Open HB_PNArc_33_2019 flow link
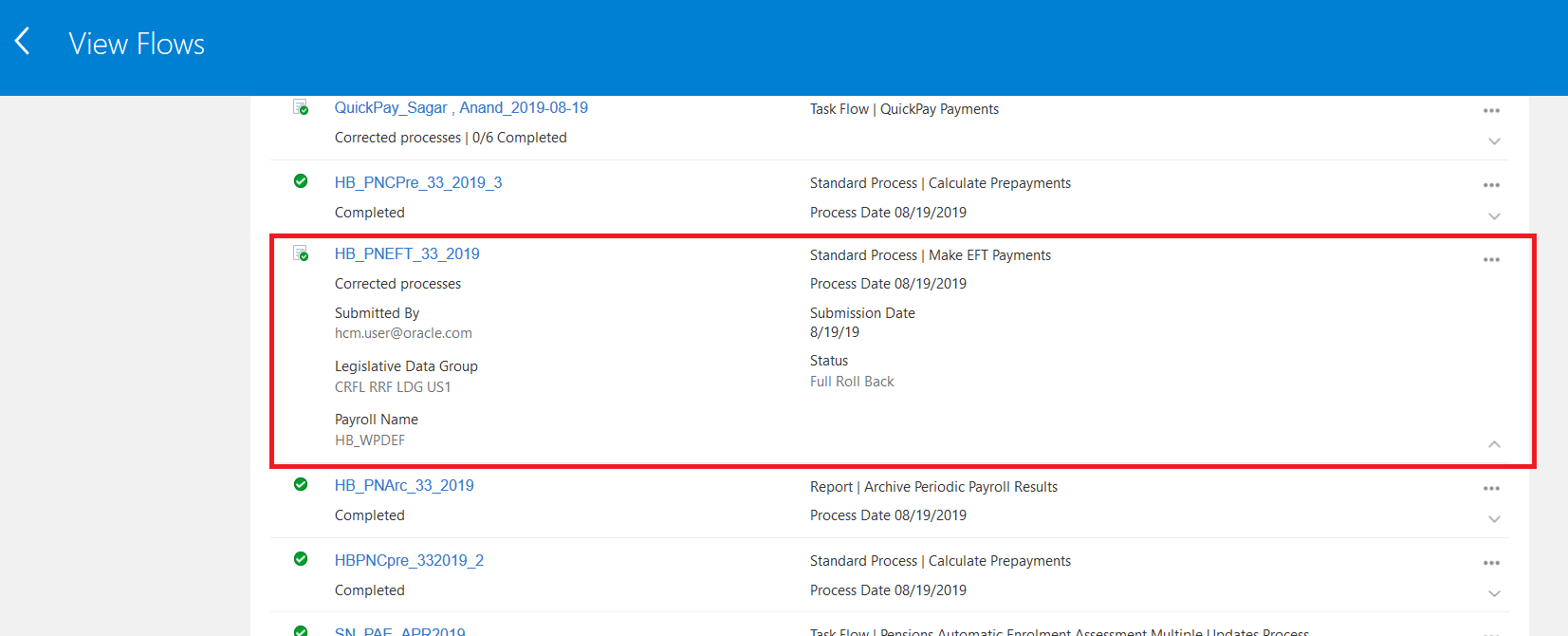This screenshot has height=636, width=1568. (x=404, y=485)
